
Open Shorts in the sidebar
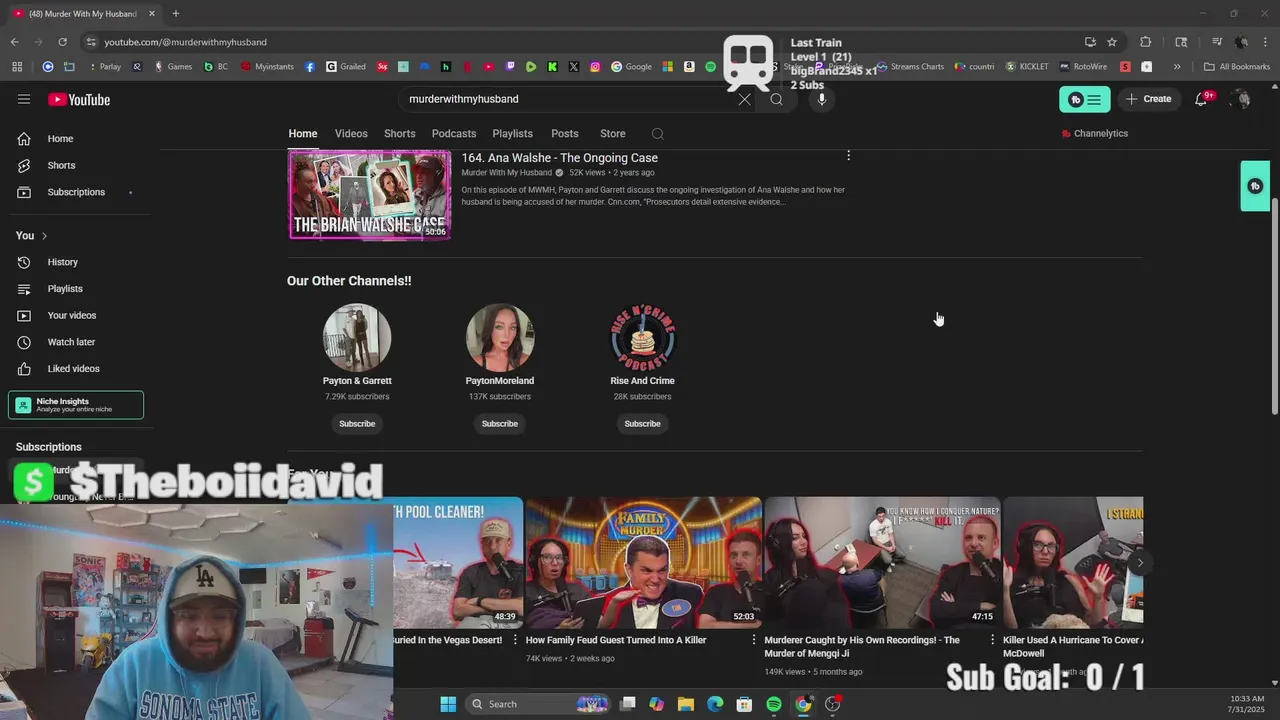[x=78, y=165]
